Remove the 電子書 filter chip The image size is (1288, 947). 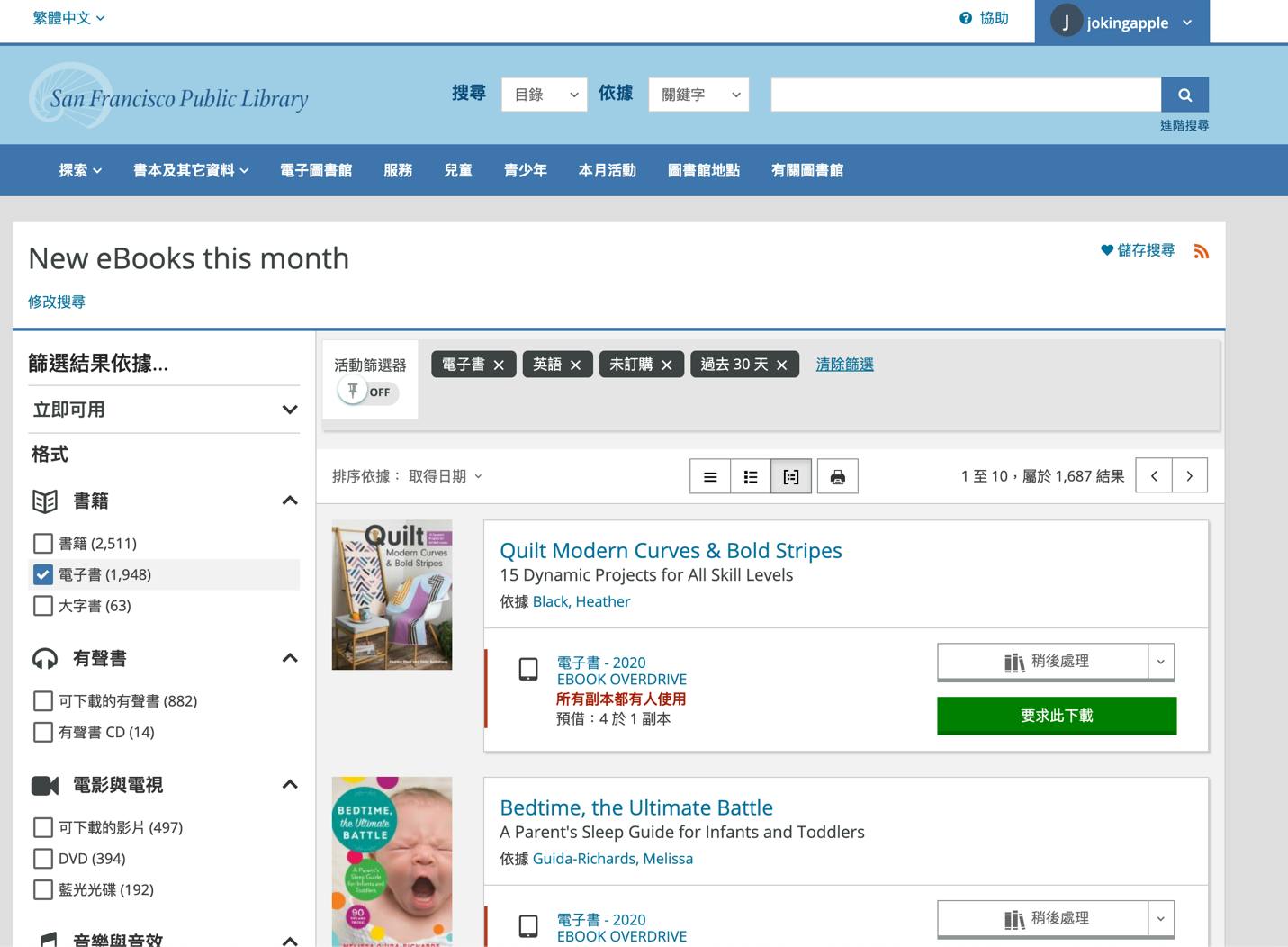point(499,365)
